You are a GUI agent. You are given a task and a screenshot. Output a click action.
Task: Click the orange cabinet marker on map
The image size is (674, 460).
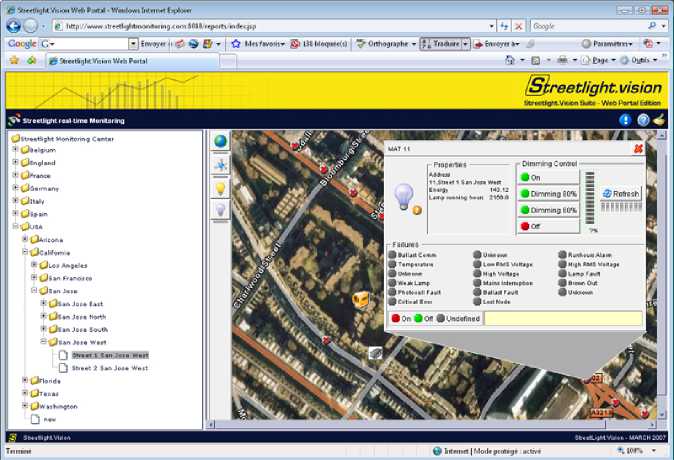(x=362, y=299)
